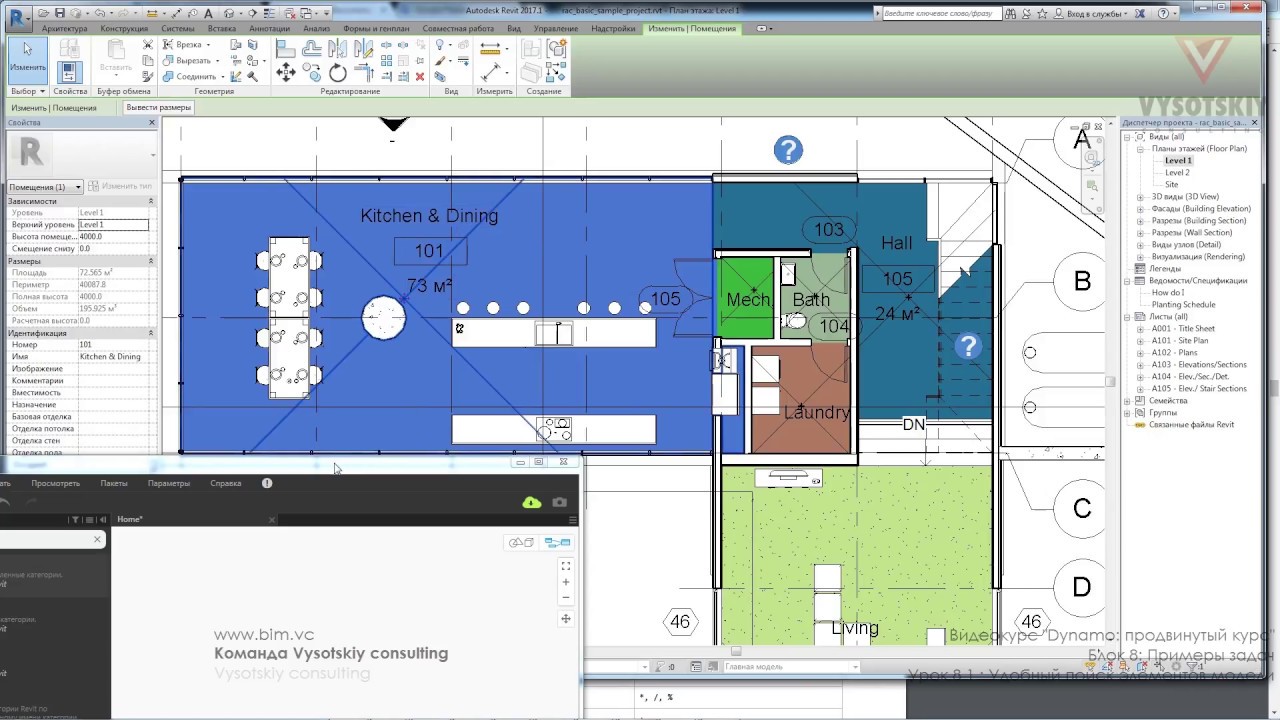Expand the 3D виды tree node
The image size is (1280, 720).
(x=1140, y=197)
